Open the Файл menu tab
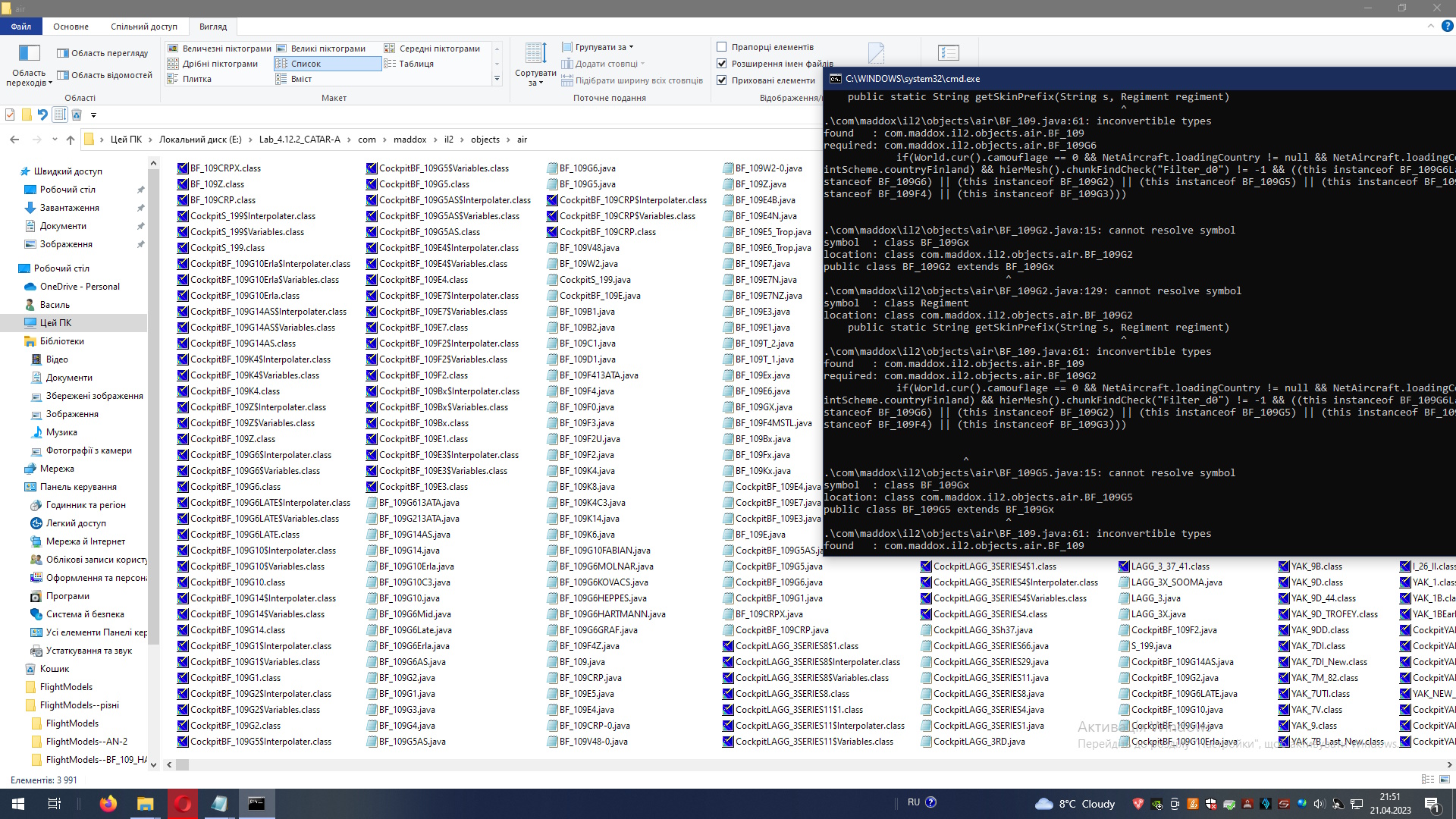 tap(21, 27)
